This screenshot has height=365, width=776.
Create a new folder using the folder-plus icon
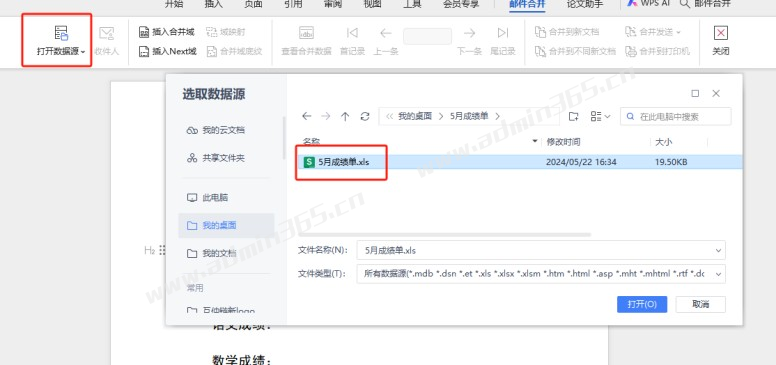click(573, 116)
